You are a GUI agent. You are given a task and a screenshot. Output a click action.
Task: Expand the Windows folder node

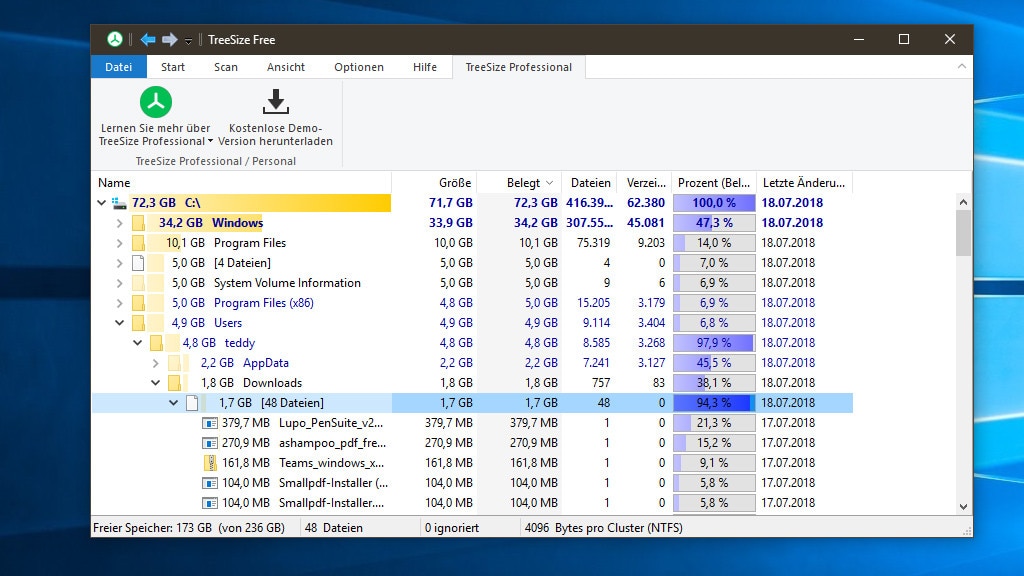(120, 223)
